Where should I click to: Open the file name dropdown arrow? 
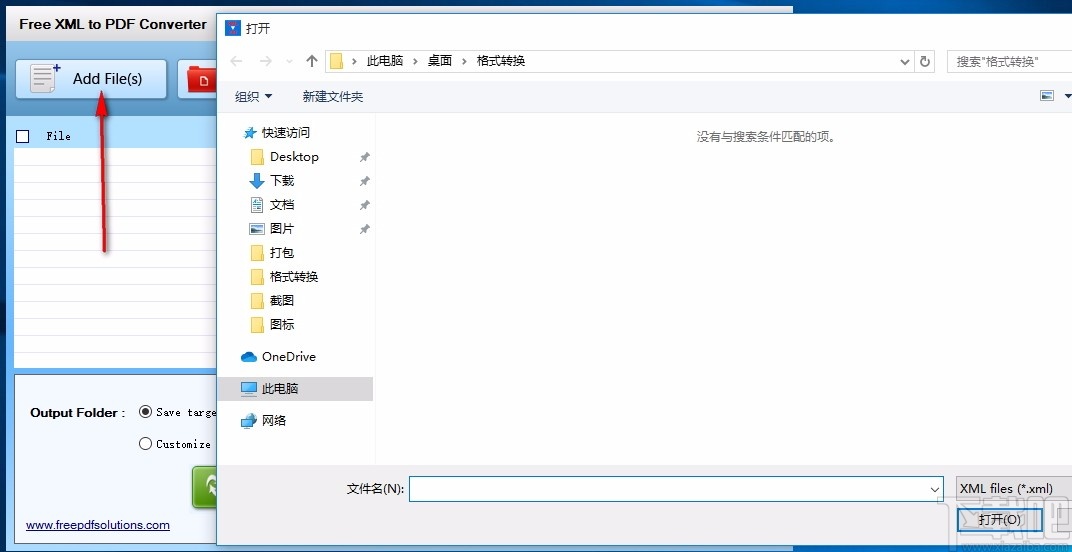coord(935,489)
